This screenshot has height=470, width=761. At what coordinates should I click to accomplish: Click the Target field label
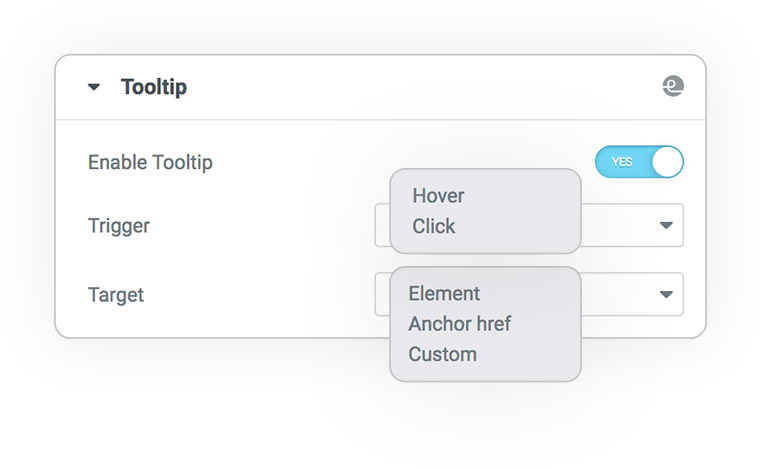tap(116, 295)
